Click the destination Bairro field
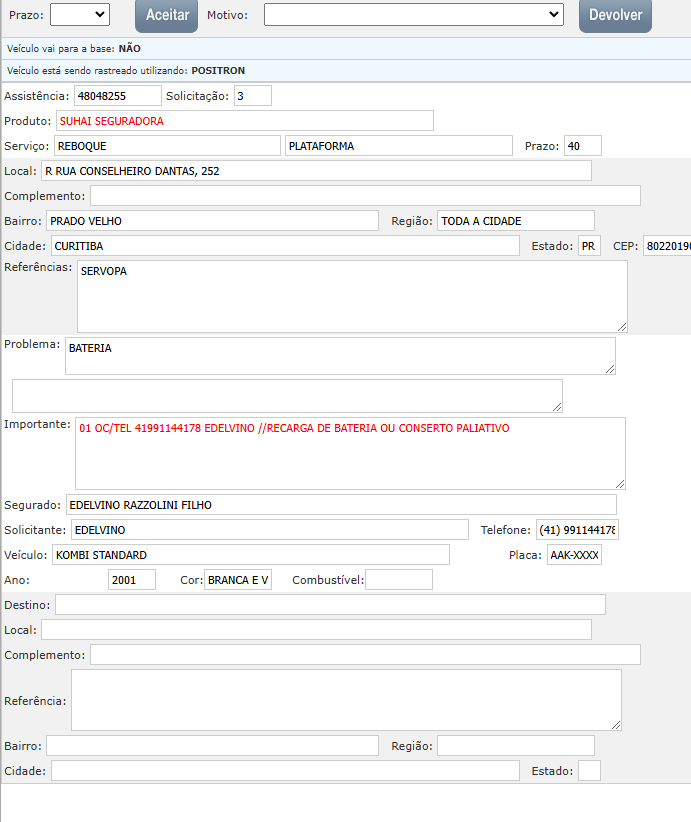691x822 pixels. 212,746
